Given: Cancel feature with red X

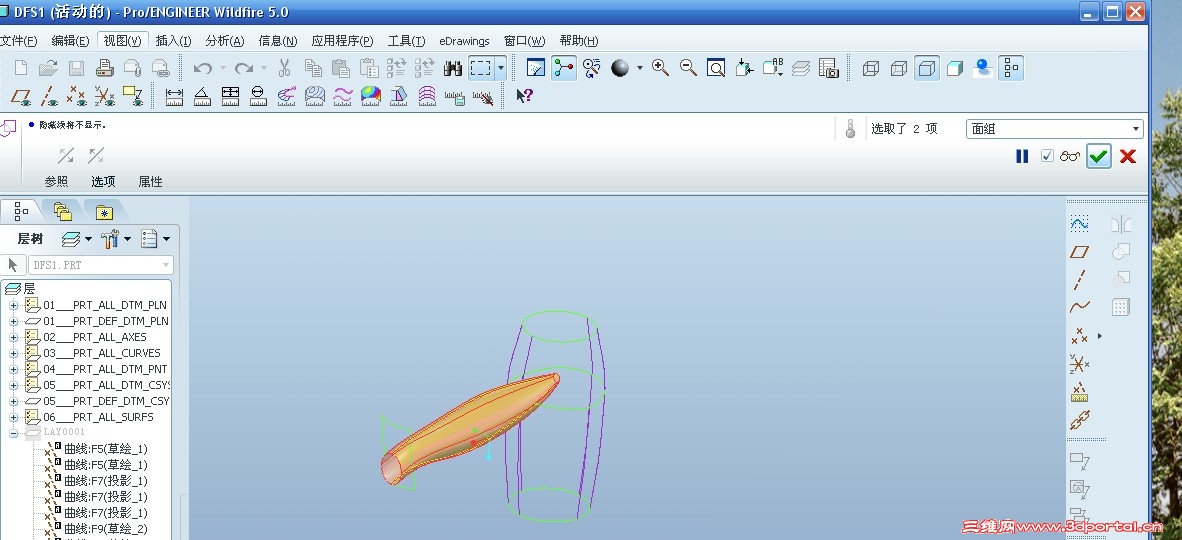Looking at the screenshot, I should (x=1128, y=156).
